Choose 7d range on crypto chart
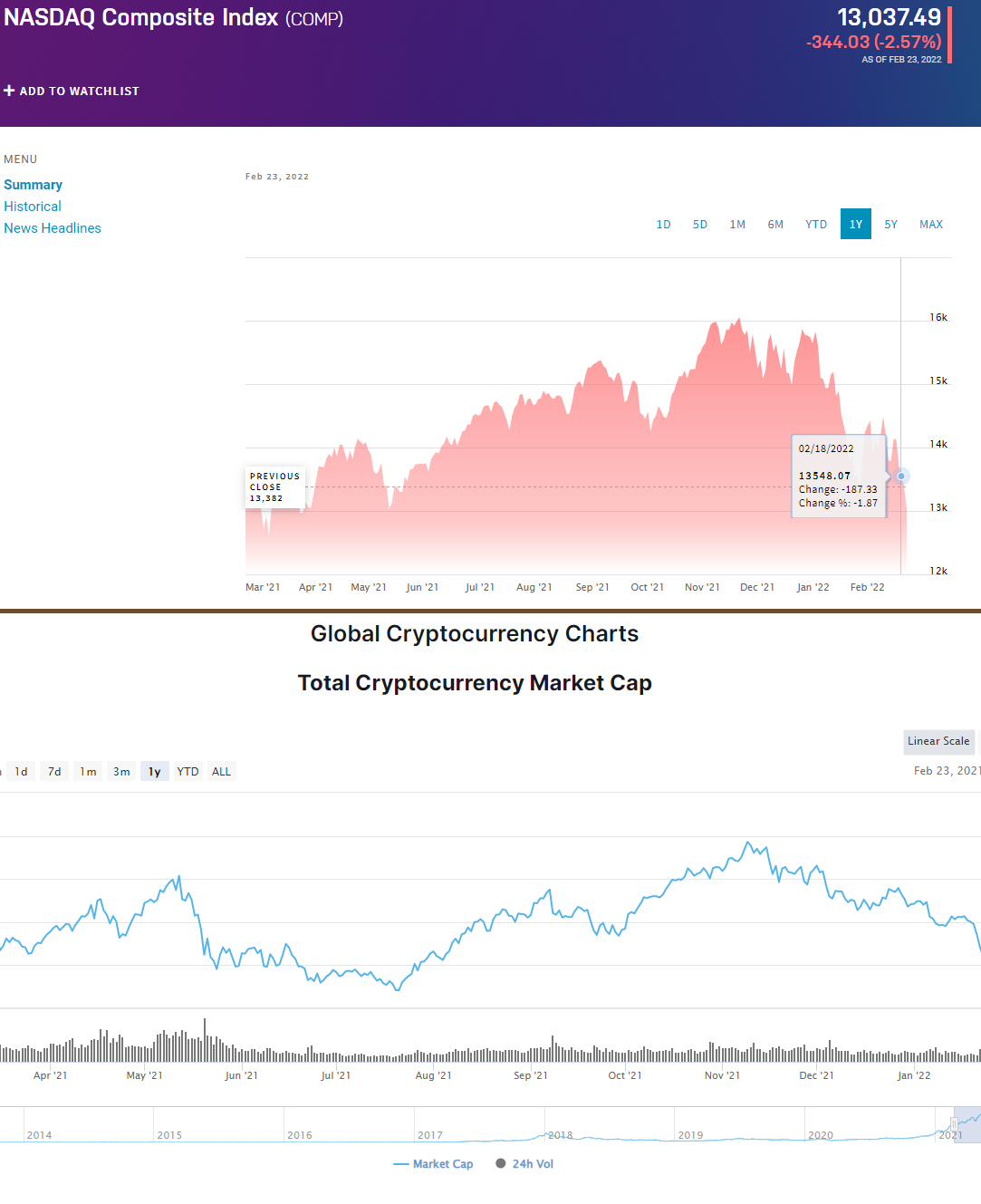This screenshot has width=981, height=1204. pos(55,772)
